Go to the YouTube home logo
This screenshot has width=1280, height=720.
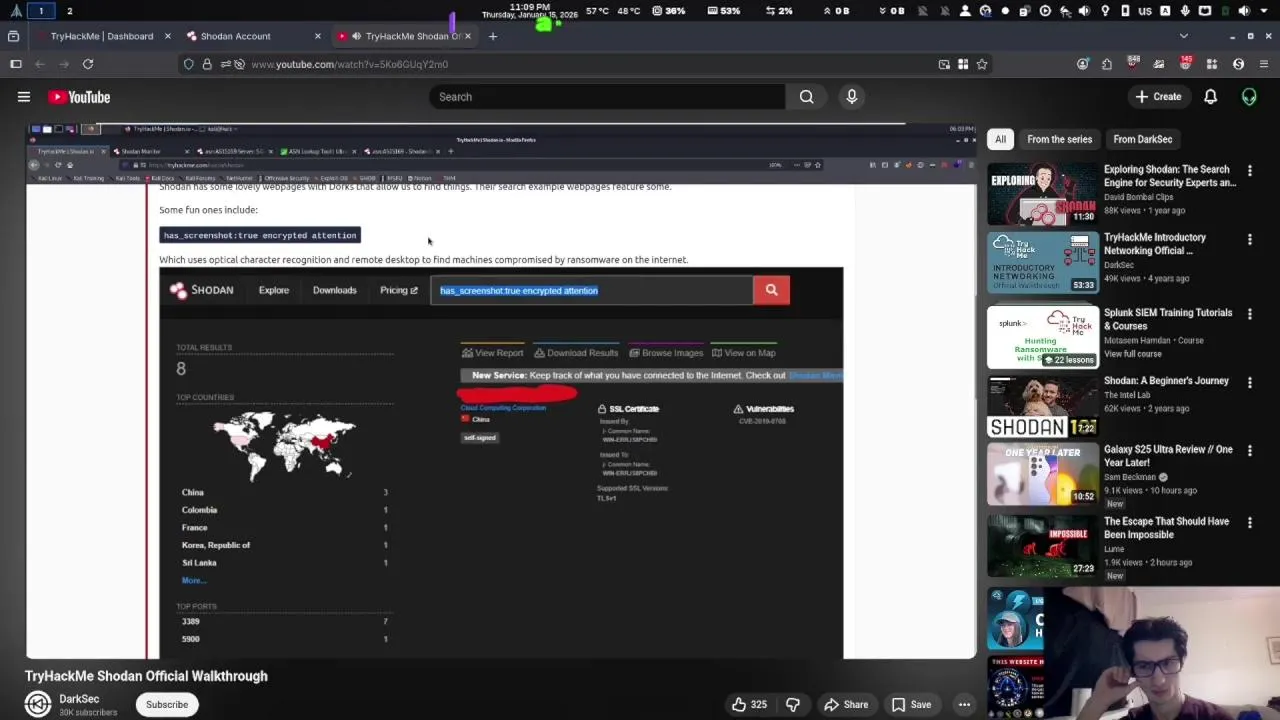click(x=79, y=97)
